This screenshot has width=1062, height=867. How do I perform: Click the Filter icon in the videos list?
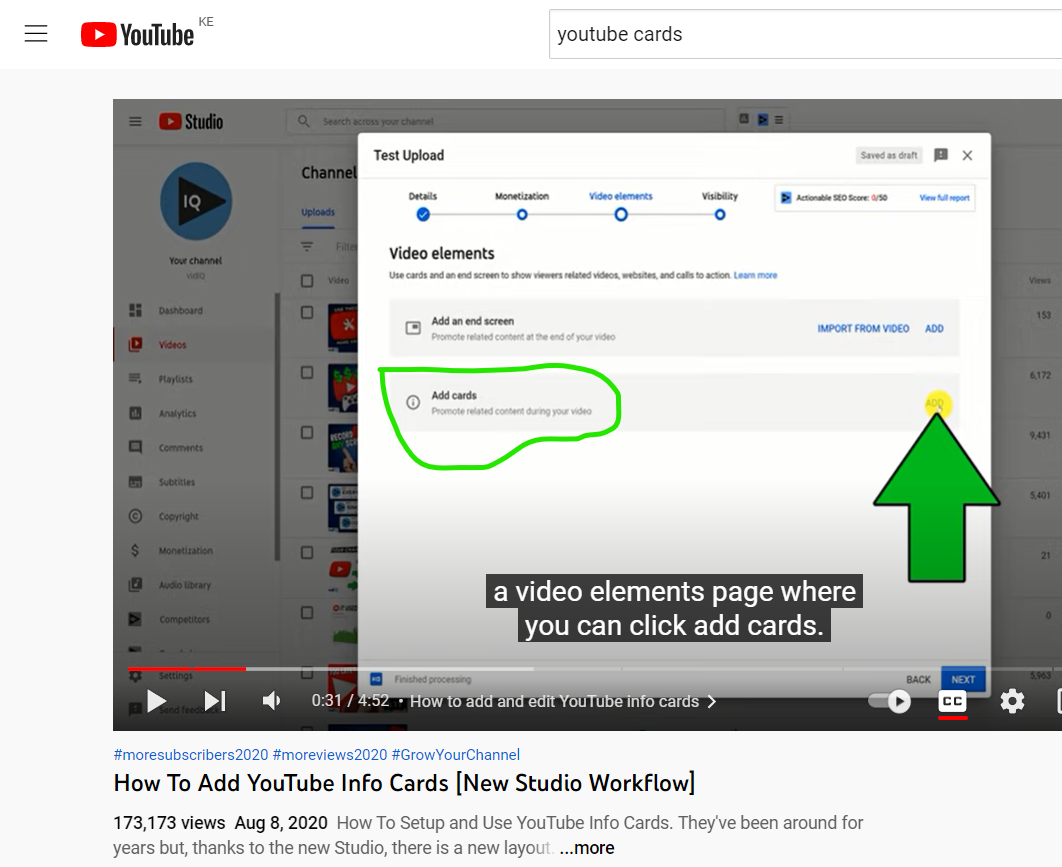point(307,247)
